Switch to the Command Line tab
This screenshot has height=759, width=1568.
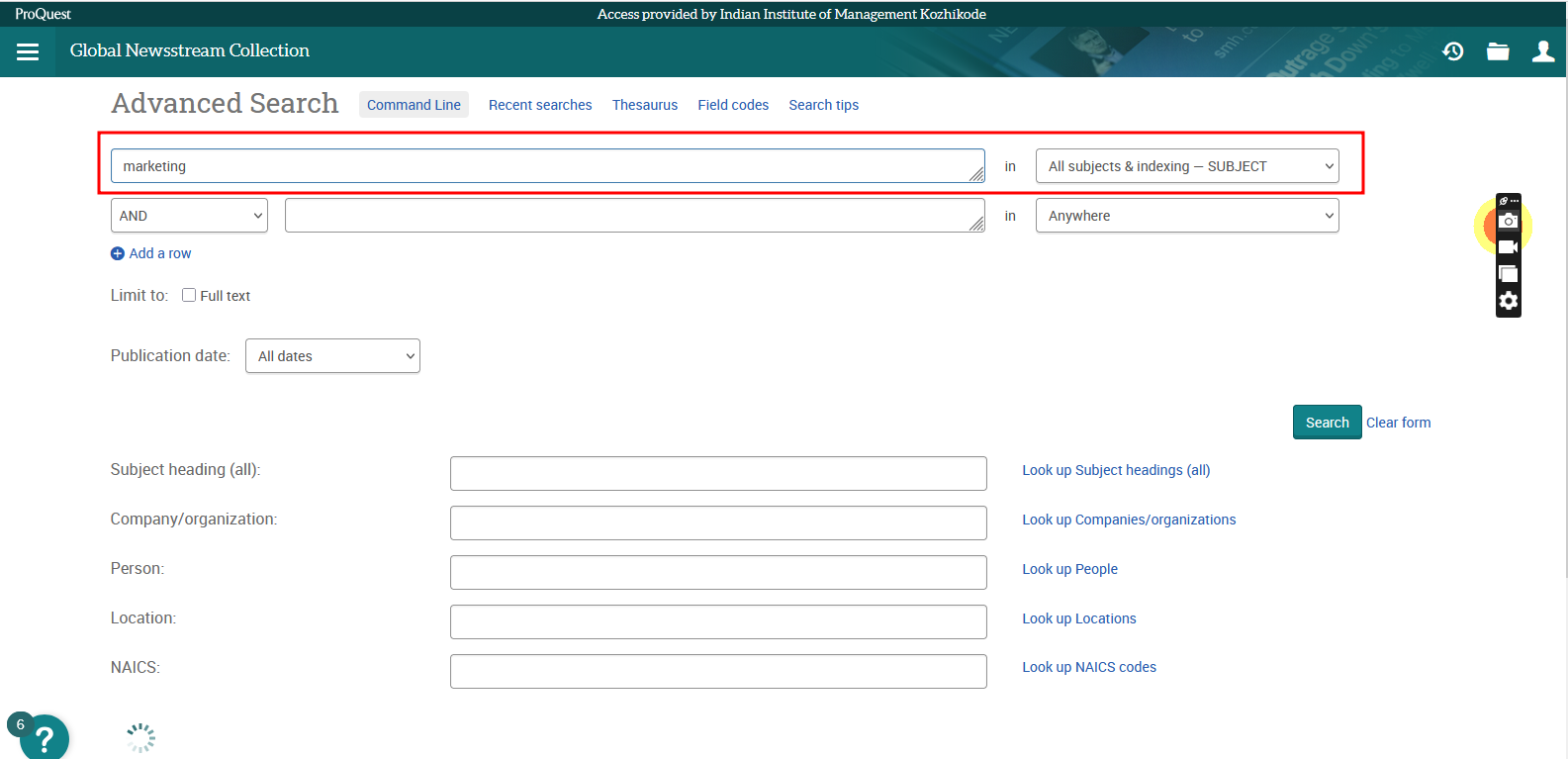click(414, 105)
